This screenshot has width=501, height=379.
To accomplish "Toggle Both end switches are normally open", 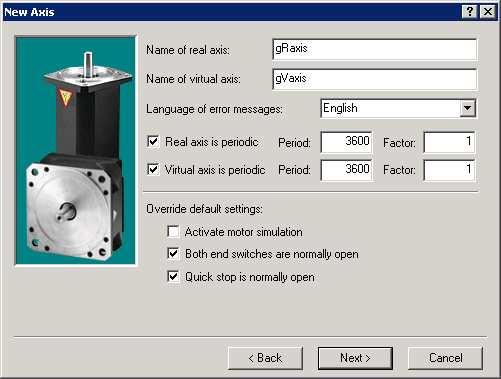I will click(x=173, y=254).
